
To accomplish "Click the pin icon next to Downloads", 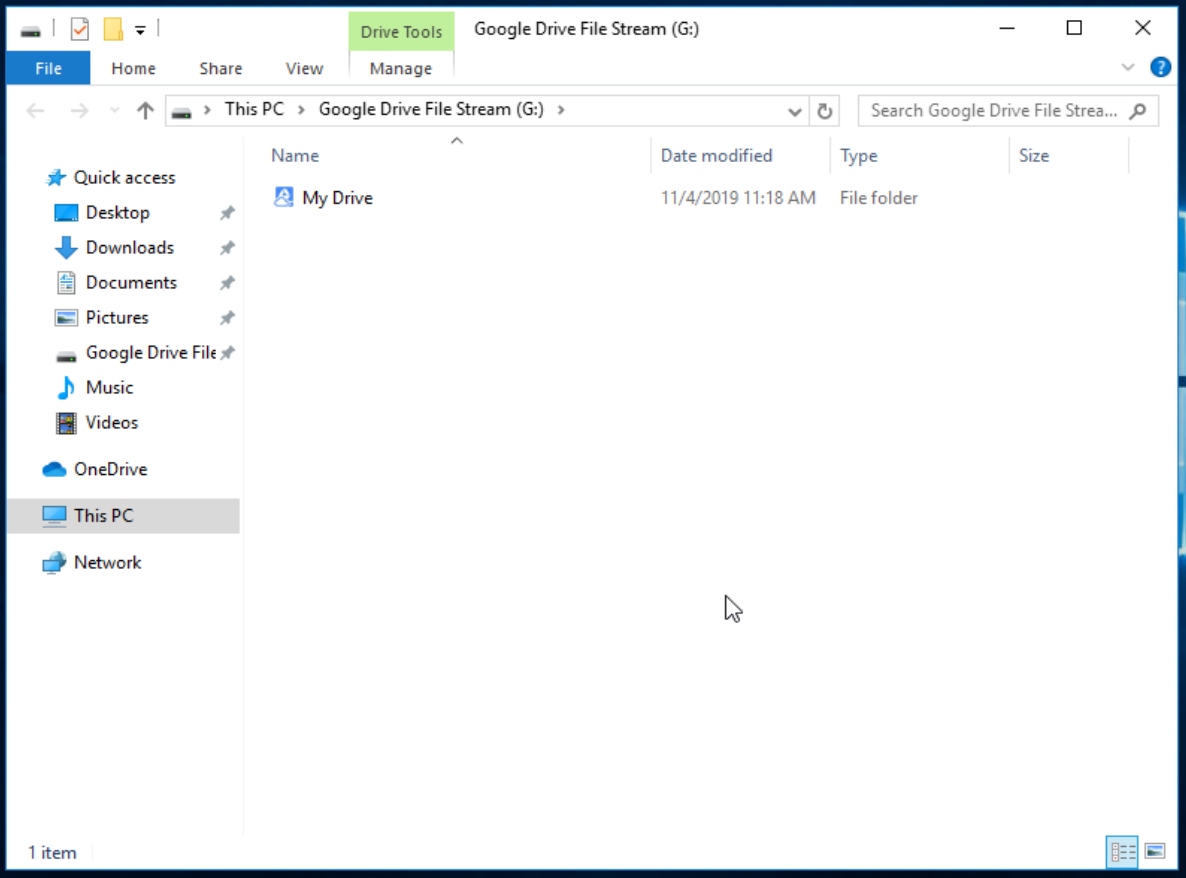I will tap(227, 248).
